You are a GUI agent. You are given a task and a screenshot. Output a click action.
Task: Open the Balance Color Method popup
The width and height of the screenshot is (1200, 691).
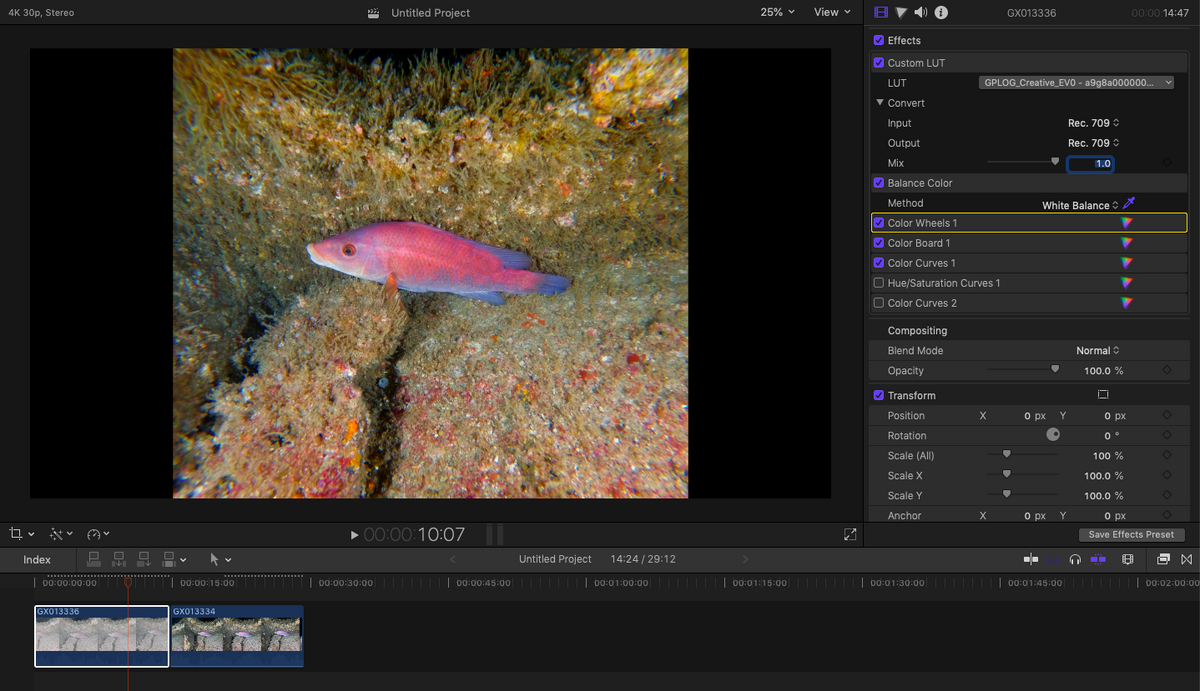(x=1080, y=205)
